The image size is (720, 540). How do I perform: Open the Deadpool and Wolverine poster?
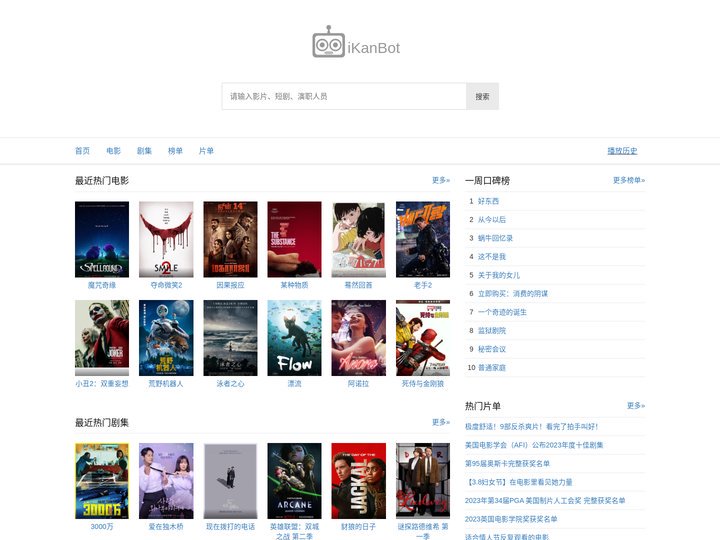pyautogui.click(x=423, y=338)
